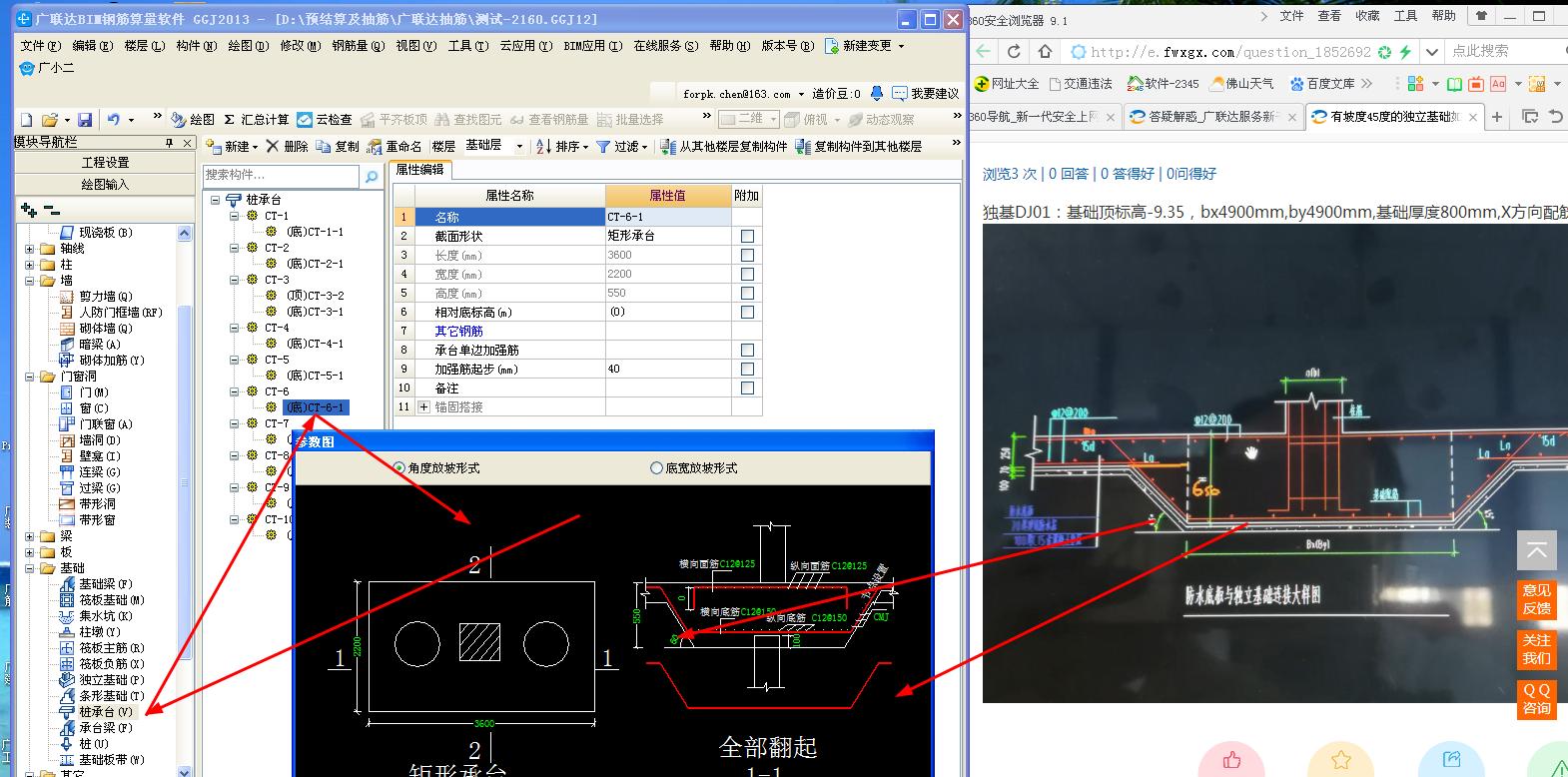
Task: Click 工程设置 navigation button
Action: [105, 163]
